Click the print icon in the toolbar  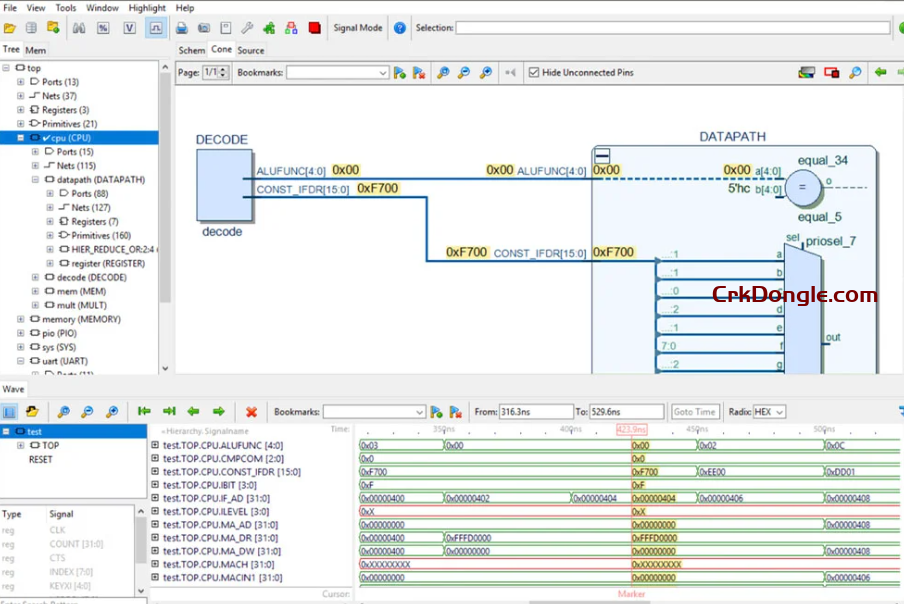(184, 28)
